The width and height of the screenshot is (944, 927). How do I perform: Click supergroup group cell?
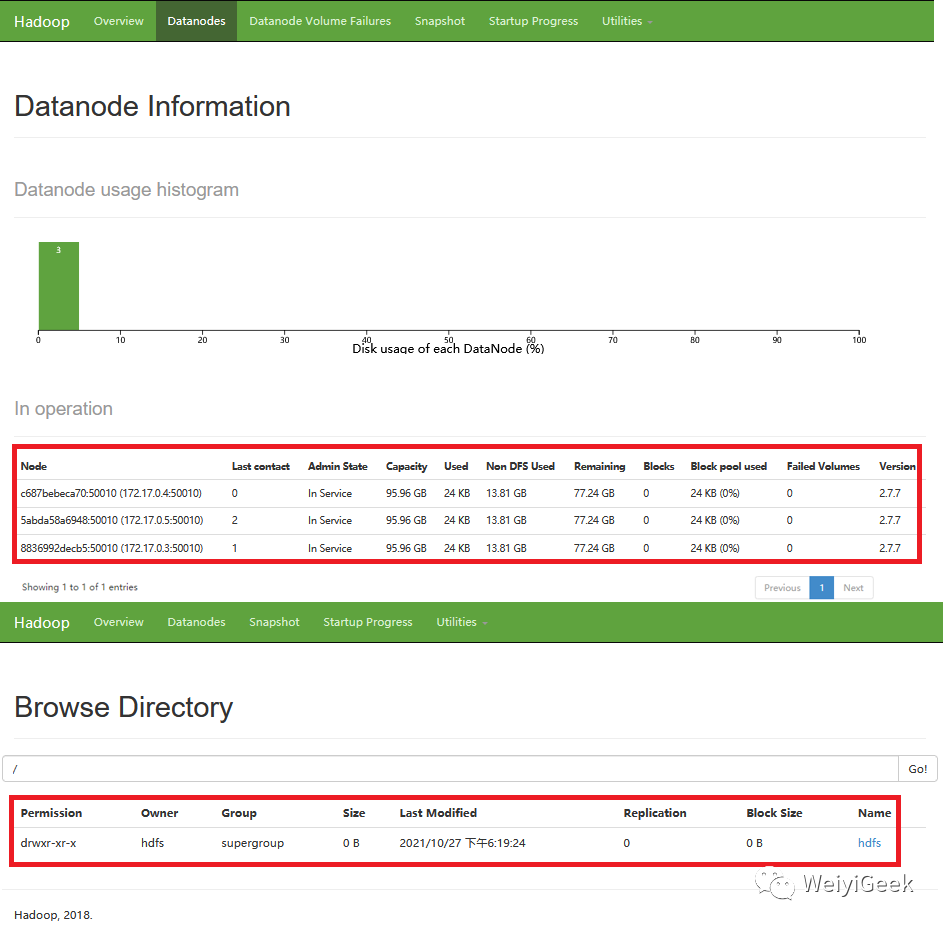pyautogui.click(x=252, y=843)
